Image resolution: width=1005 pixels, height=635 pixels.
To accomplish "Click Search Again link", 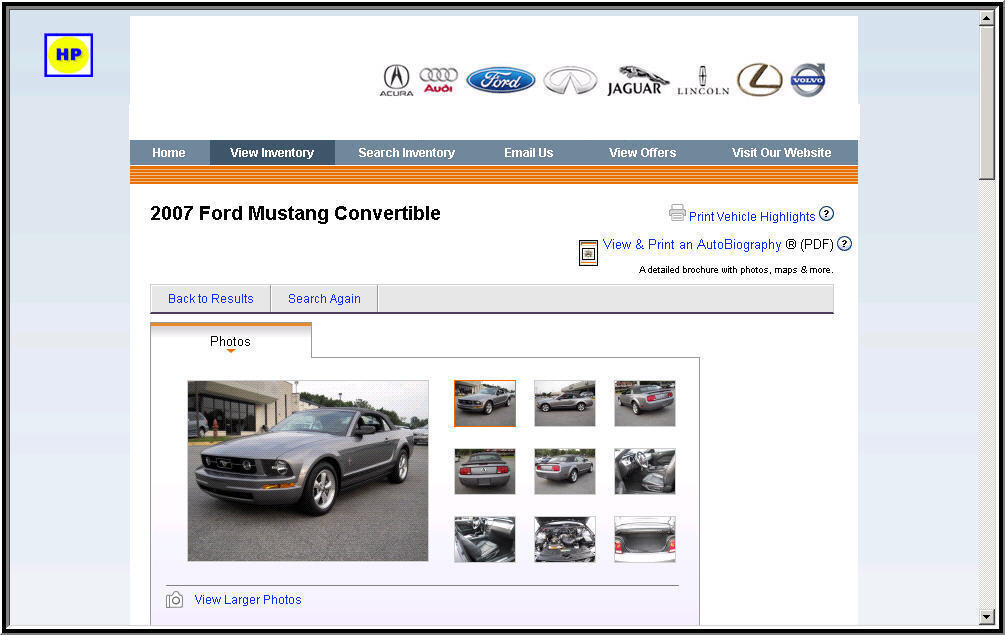I will [324, 299].
